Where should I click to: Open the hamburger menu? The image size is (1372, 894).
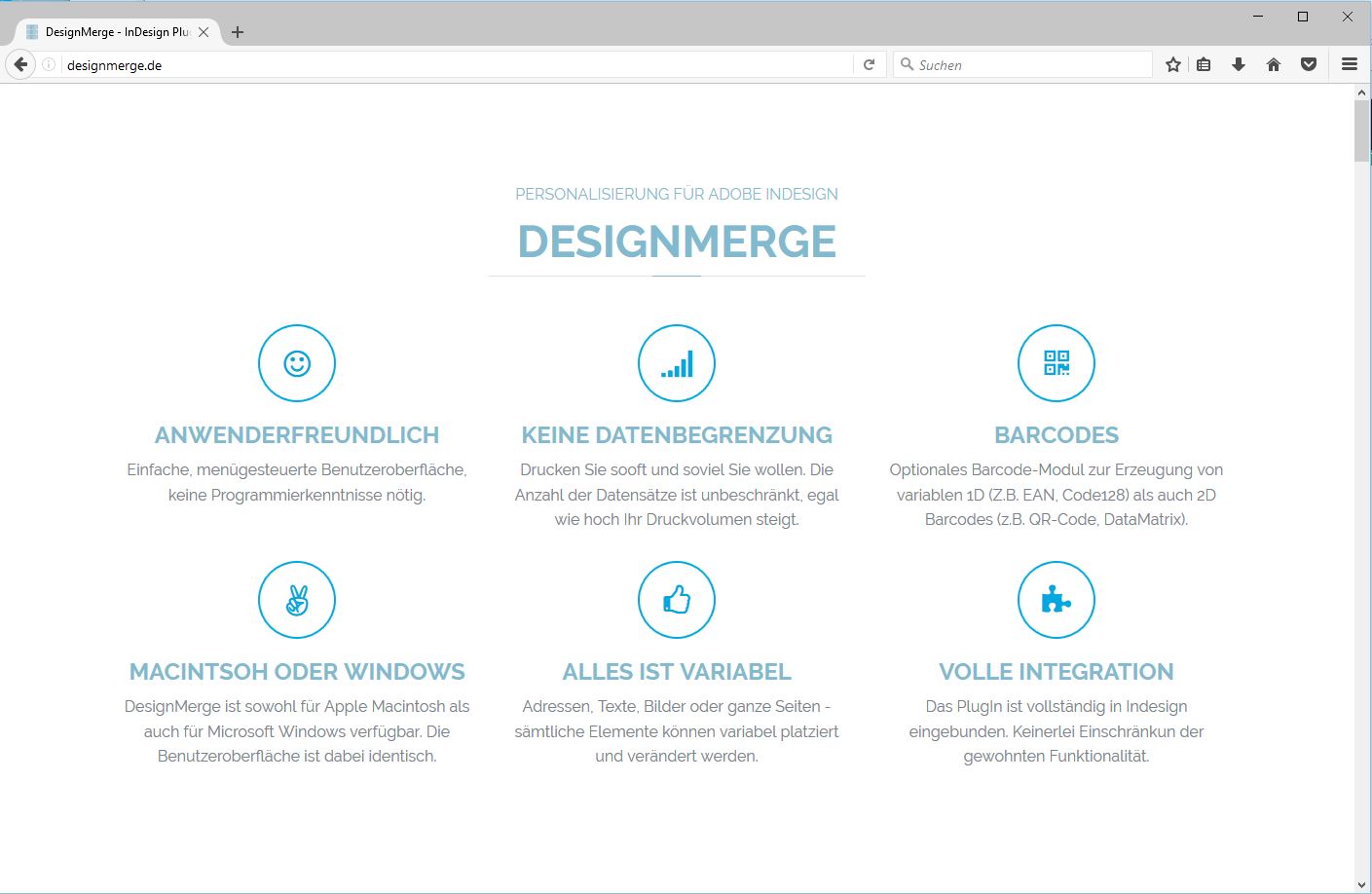tap(1350, 64)
